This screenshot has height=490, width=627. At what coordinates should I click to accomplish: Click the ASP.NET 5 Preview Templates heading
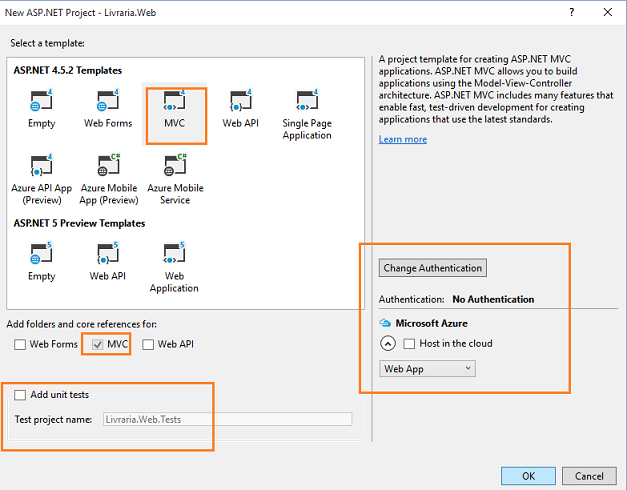79,223
